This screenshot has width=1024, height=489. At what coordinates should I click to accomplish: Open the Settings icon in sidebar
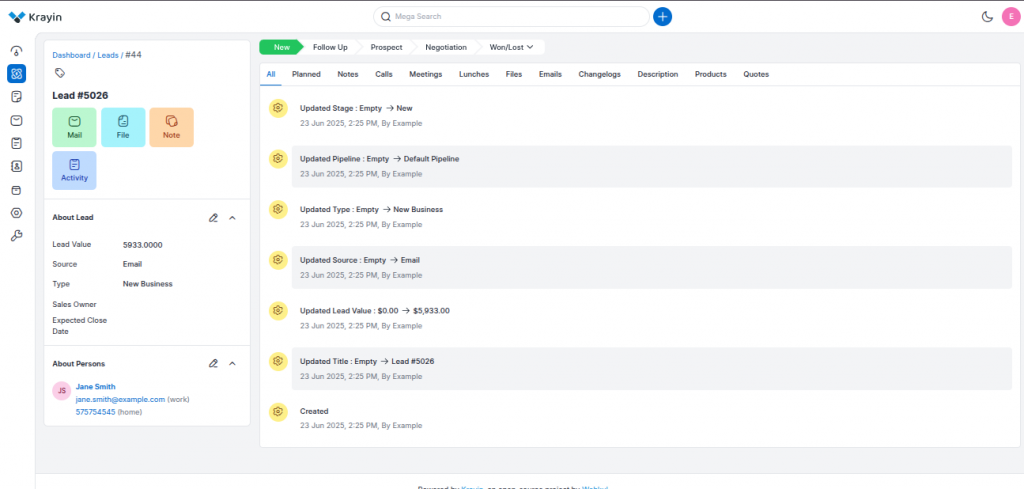(x=17, y=213)
